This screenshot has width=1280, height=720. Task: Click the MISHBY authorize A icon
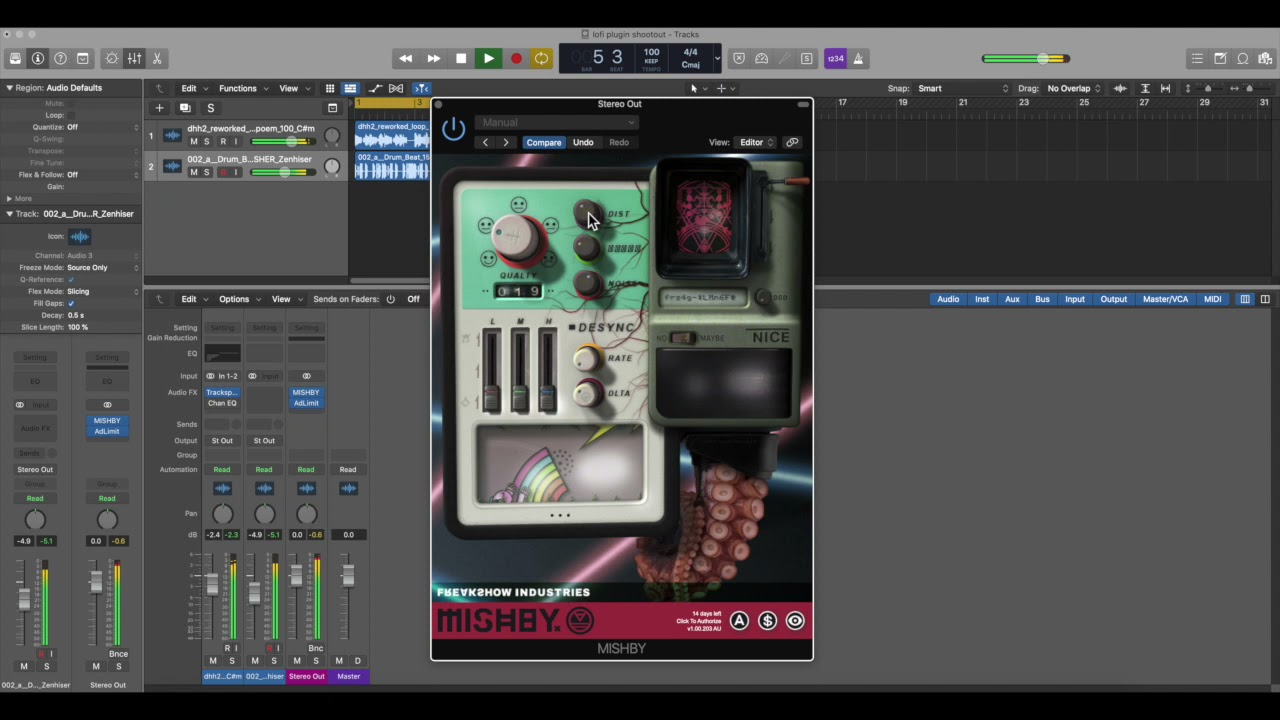pos(739,621)
